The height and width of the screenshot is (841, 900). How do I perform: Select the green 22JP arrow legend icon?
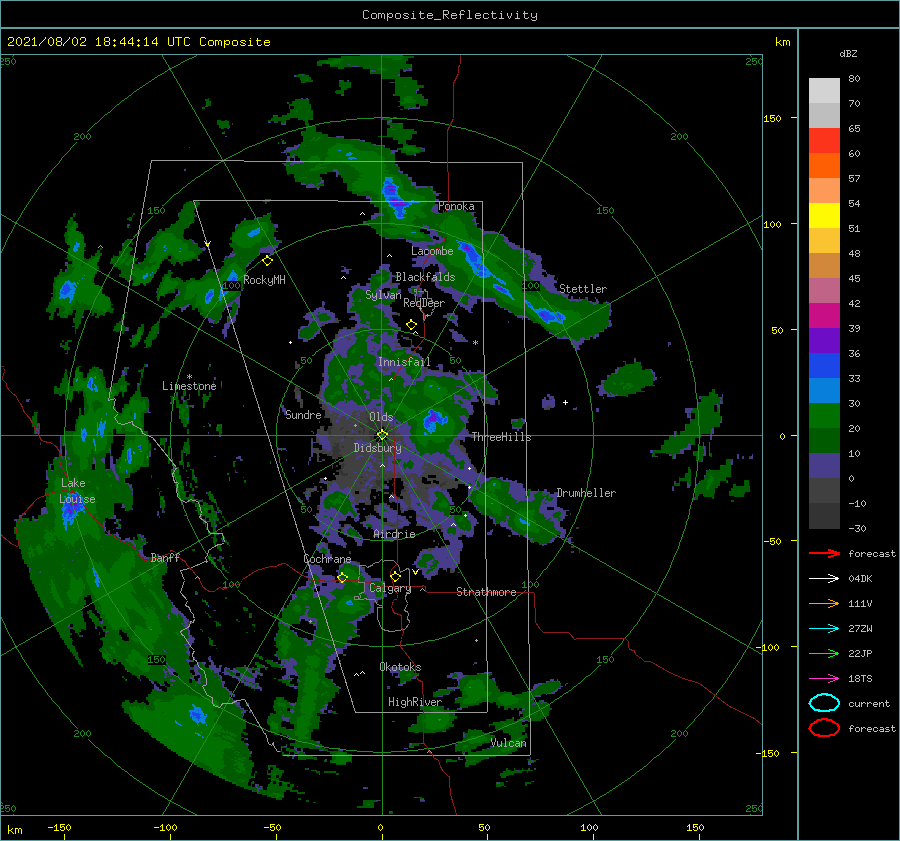pos(824,653)
